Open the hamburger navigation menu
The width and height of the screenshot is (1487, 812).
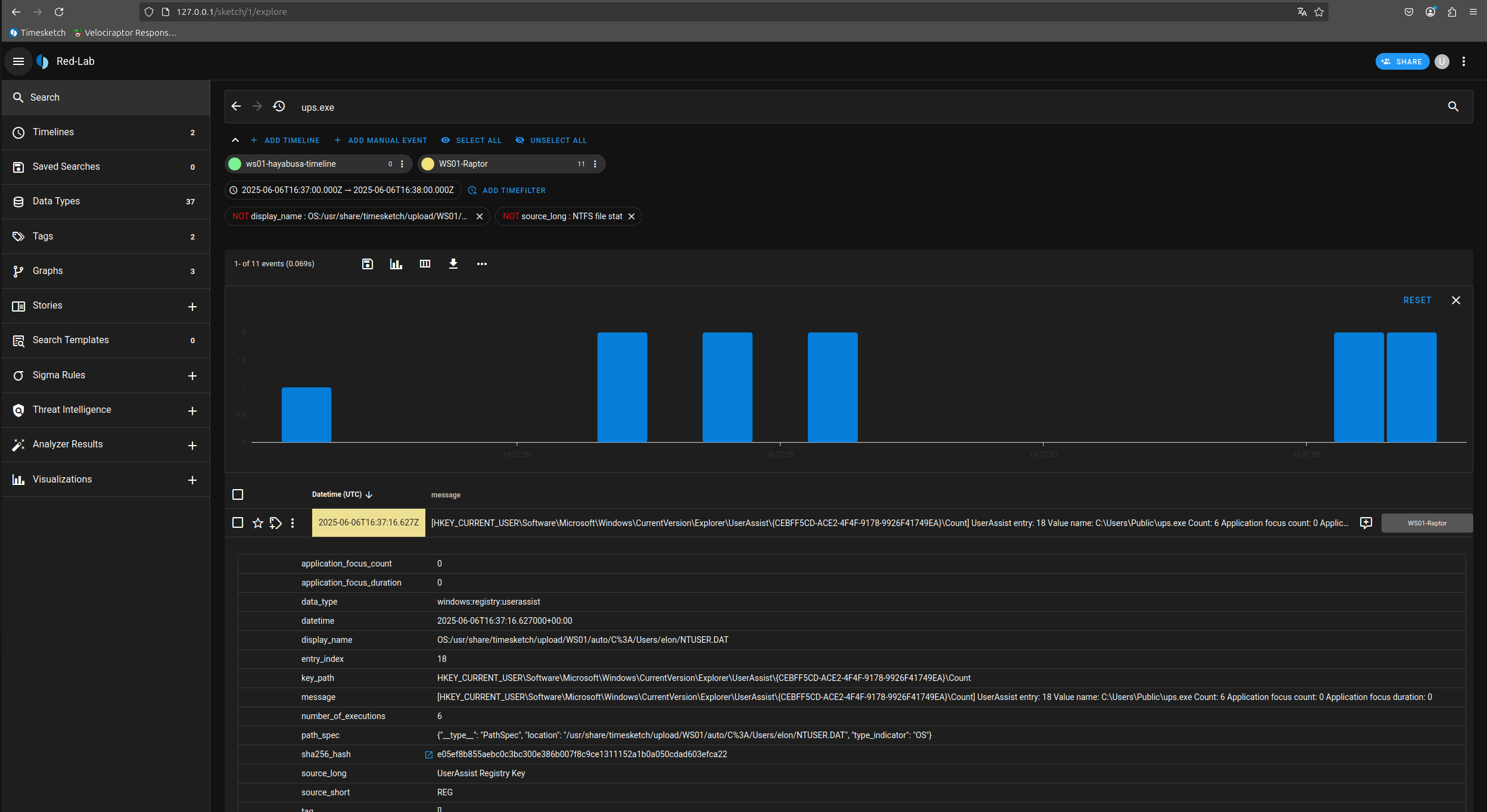point(18,61)
